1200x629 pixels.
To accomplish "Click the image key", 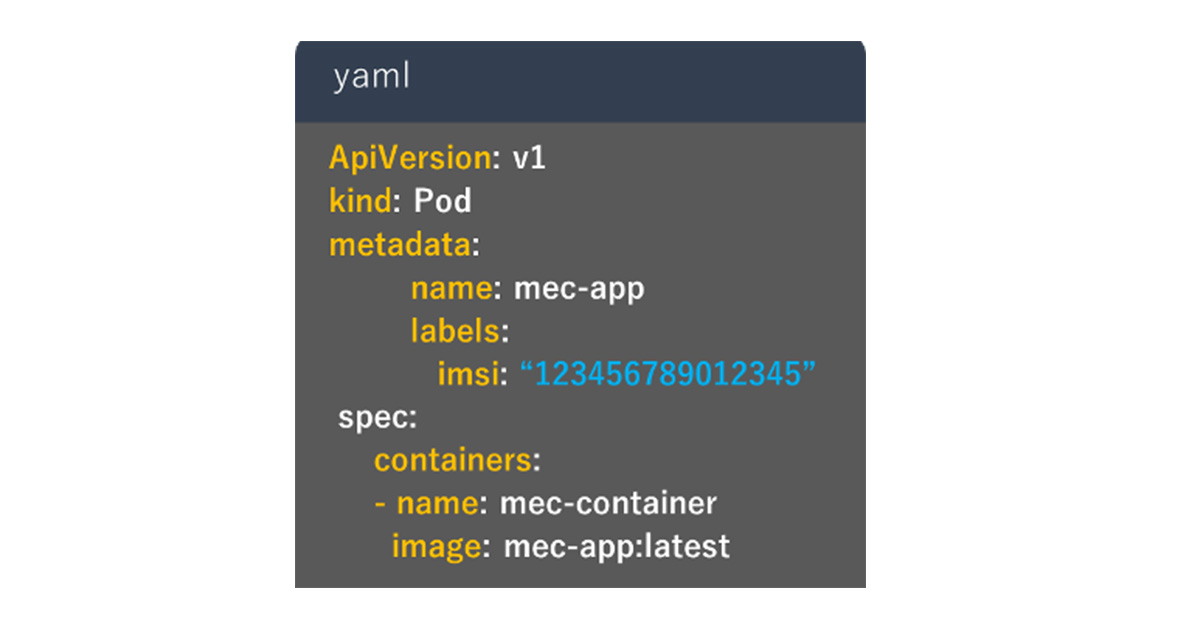I will (435, 547).
